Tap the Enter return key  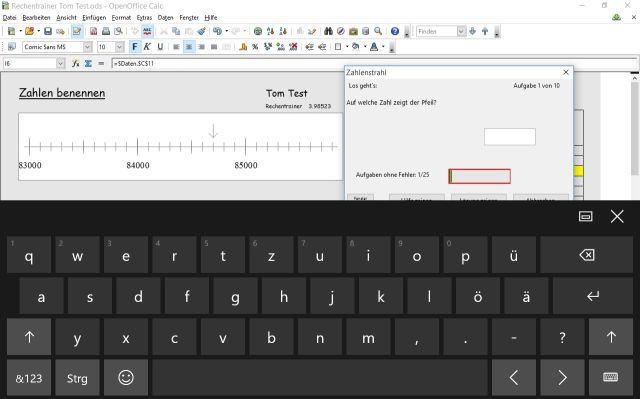tap(593, 296)
